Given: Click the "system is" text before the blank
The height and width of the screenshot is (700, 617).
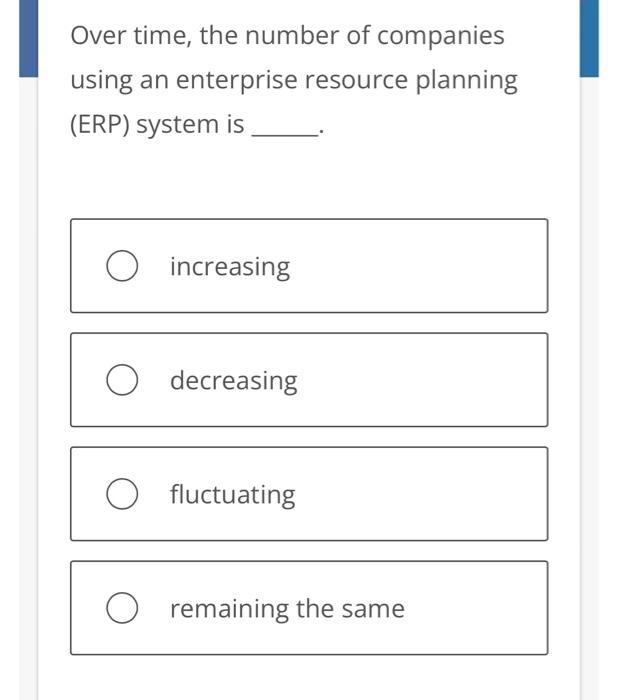Looking at the screenshot, I should click(189, 125).
